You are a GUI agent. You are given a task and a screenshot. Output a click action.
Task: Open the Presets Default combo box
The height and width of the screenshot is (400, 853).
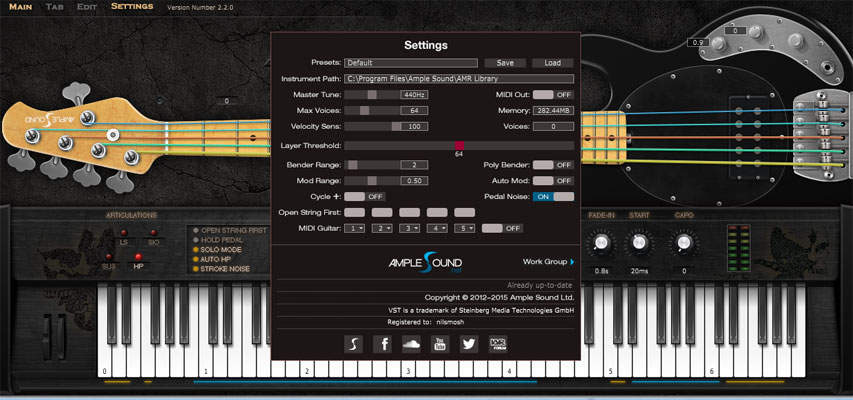point(411,63)
